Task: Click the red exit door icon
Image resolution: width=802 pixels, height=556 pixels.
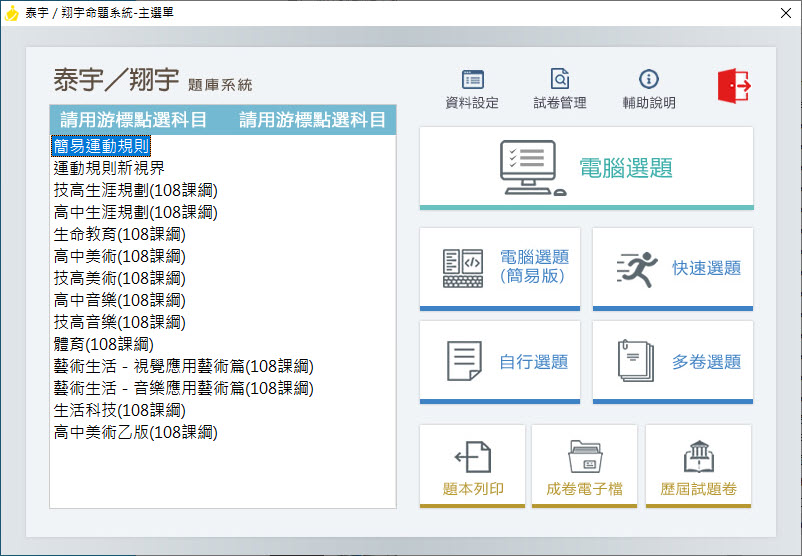Action: [733, 86]
